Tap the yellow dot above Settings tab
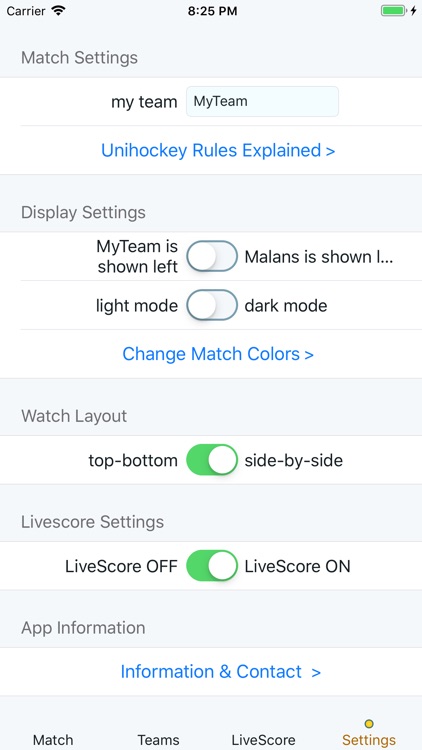 [x=368, y=724]
